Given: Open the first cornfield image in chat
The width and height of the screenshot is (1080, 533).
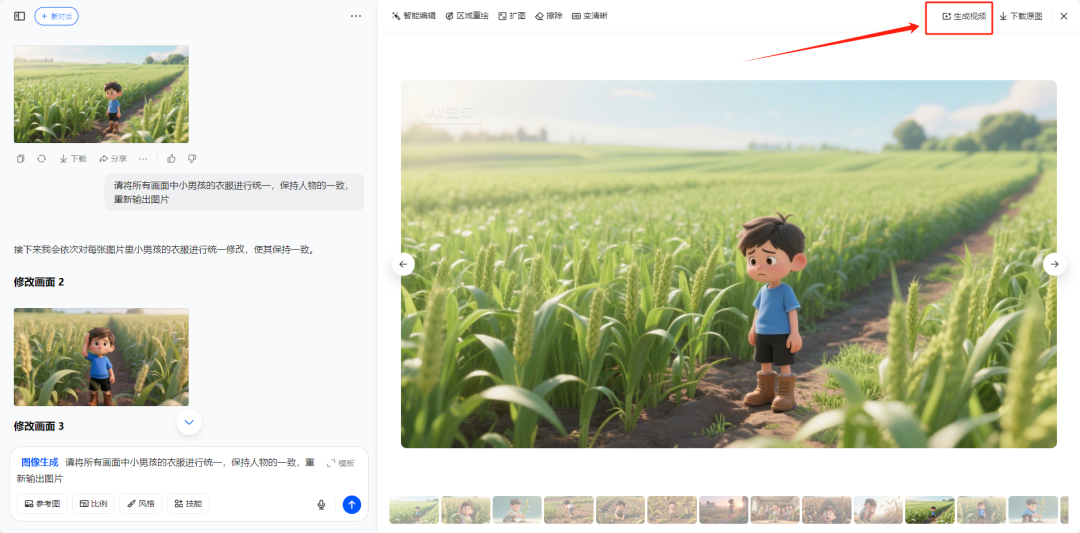Looking at the screenshot, I should tap(101, 94).
